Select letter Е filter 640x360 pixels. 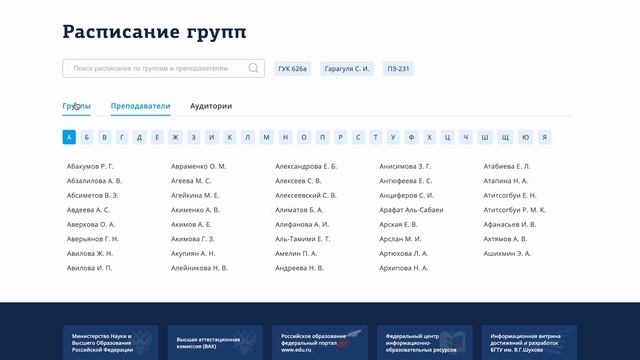click(x=157, y=137)
